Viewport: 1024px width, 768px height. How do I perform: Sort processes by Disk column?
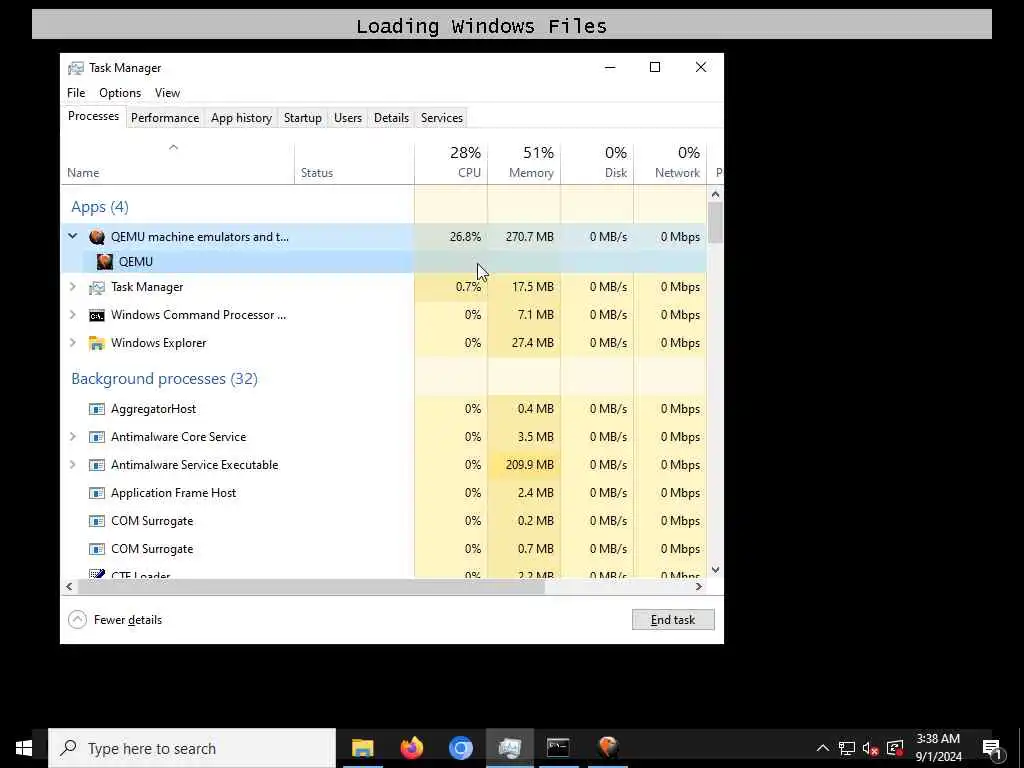pos(597,162)
